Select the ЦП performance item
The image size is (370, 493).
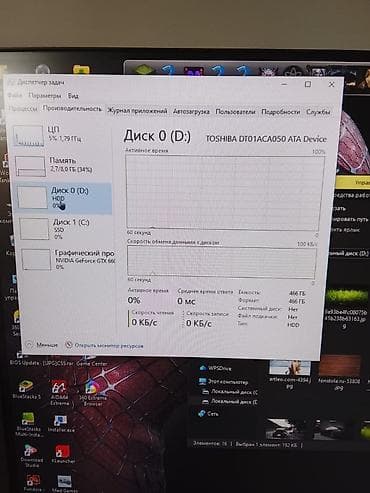pos(62,135)
